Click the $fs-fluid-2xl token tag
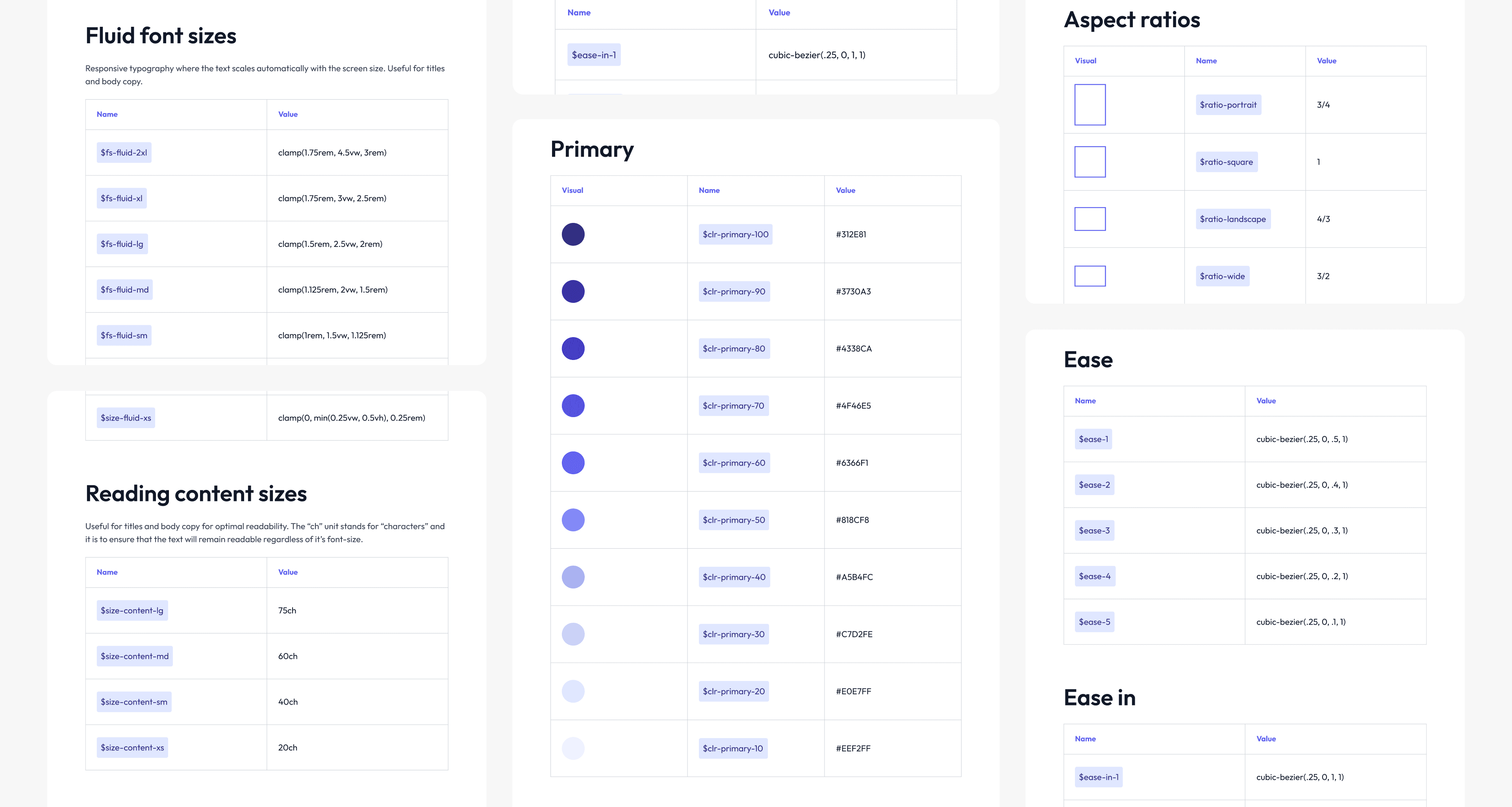 point(124,152)
